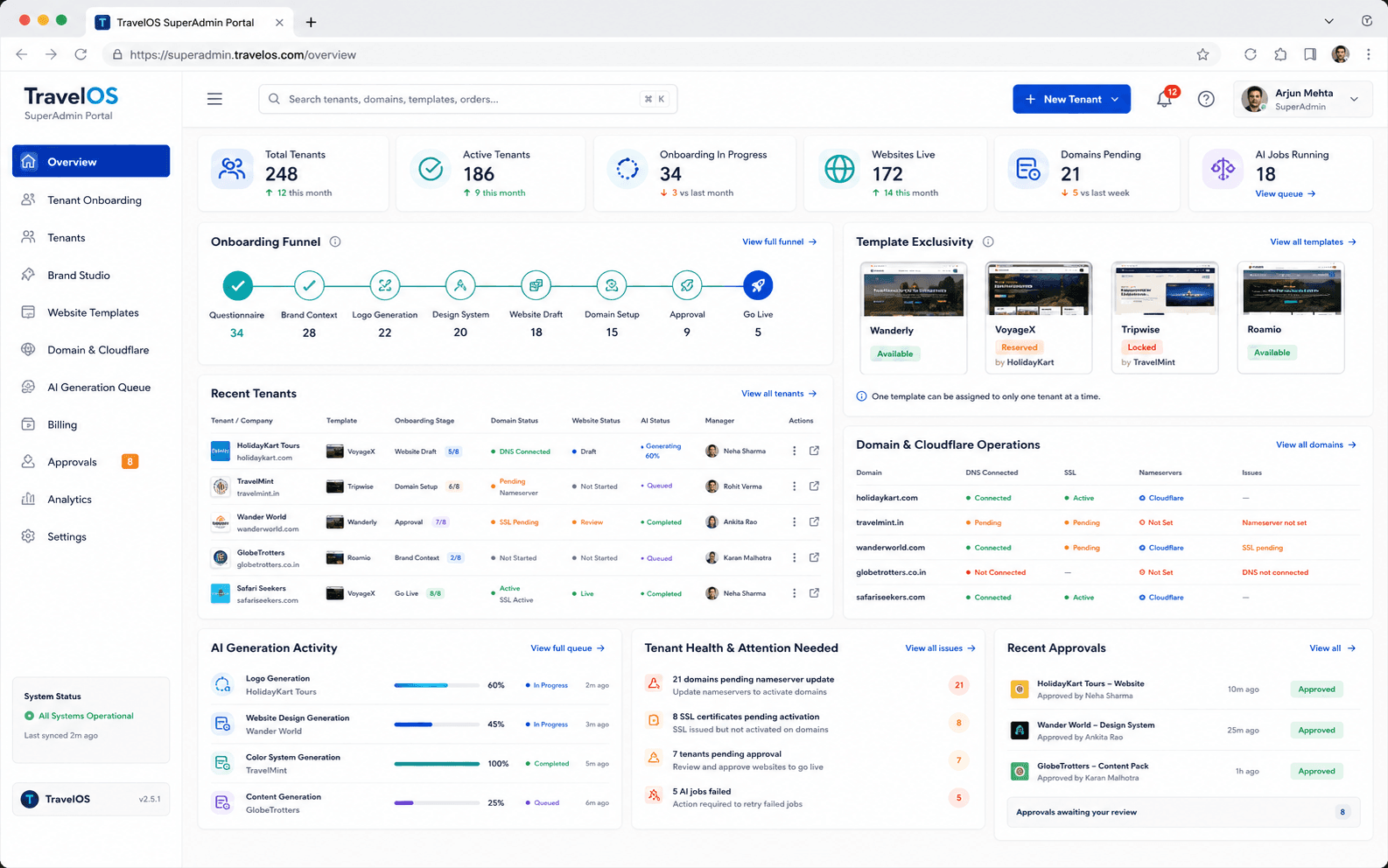Select the Logo Generation funnel step
Image resolution: width=1388 pixels, height=868 pixels.
pyautogui.click(x=385, y=285)
